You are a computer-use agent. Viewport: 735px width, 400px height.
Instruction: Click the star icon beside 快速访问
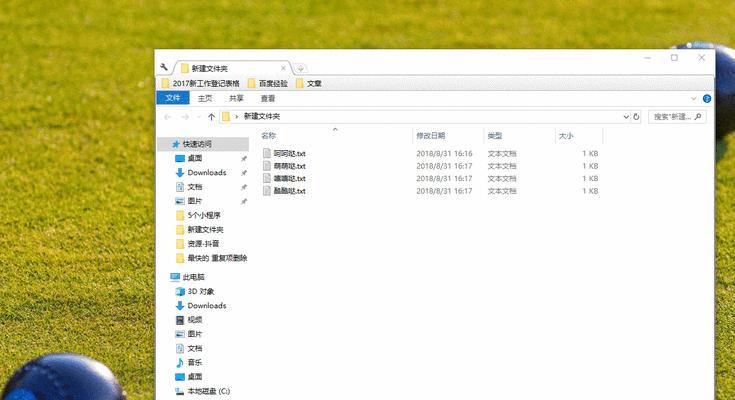[x=176, y=144]
